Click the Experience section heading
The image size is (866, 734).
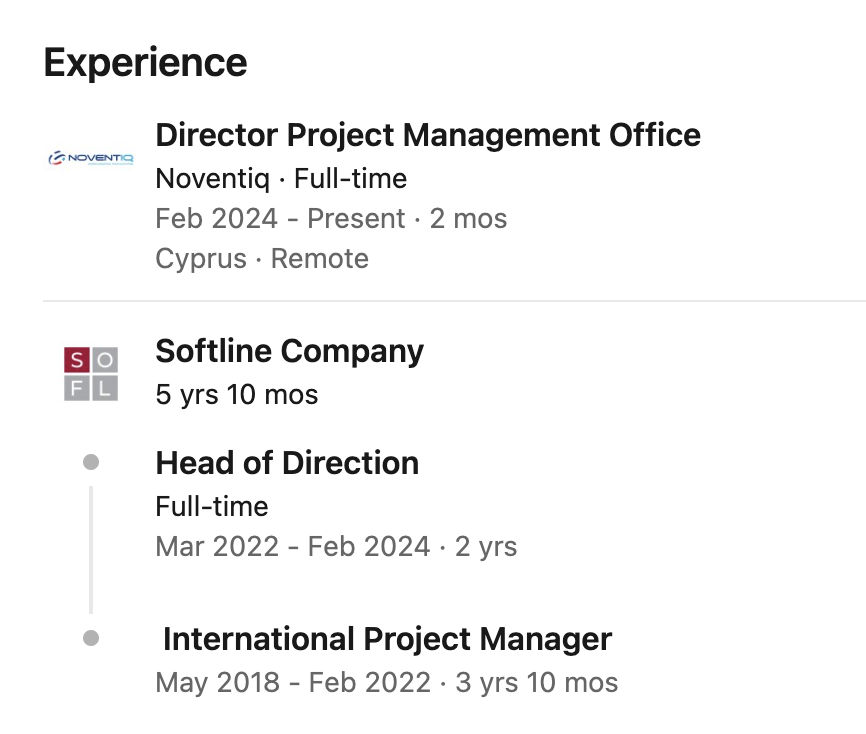[145, 62]
